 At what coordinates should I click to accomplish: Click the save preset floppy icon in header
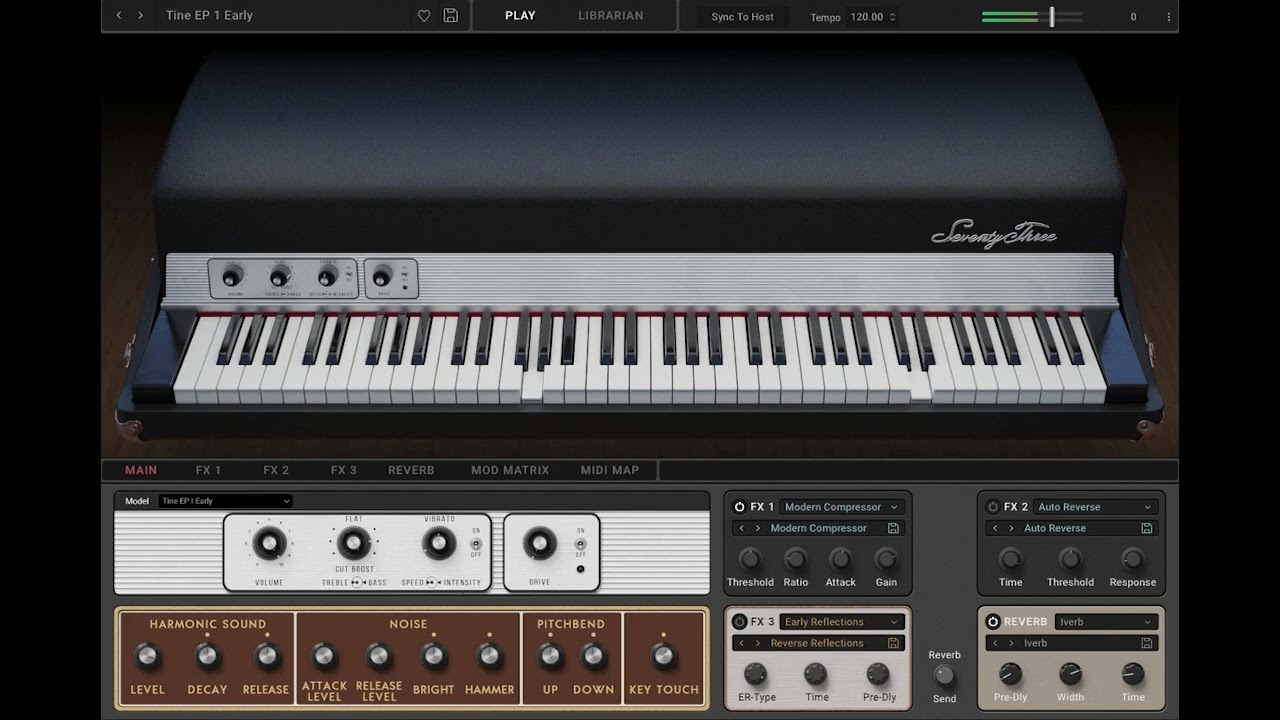click(451, 16)
